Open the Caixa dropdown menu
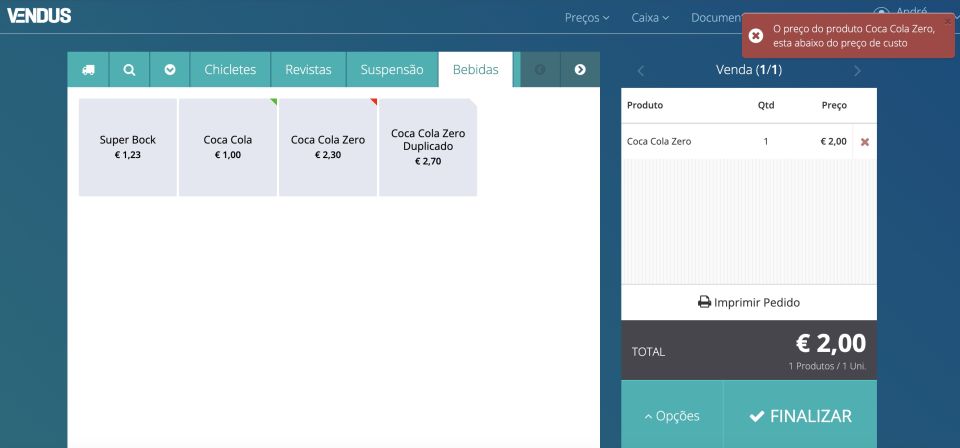The width and height of the screenshot is (960, 448). coord(650,18)
